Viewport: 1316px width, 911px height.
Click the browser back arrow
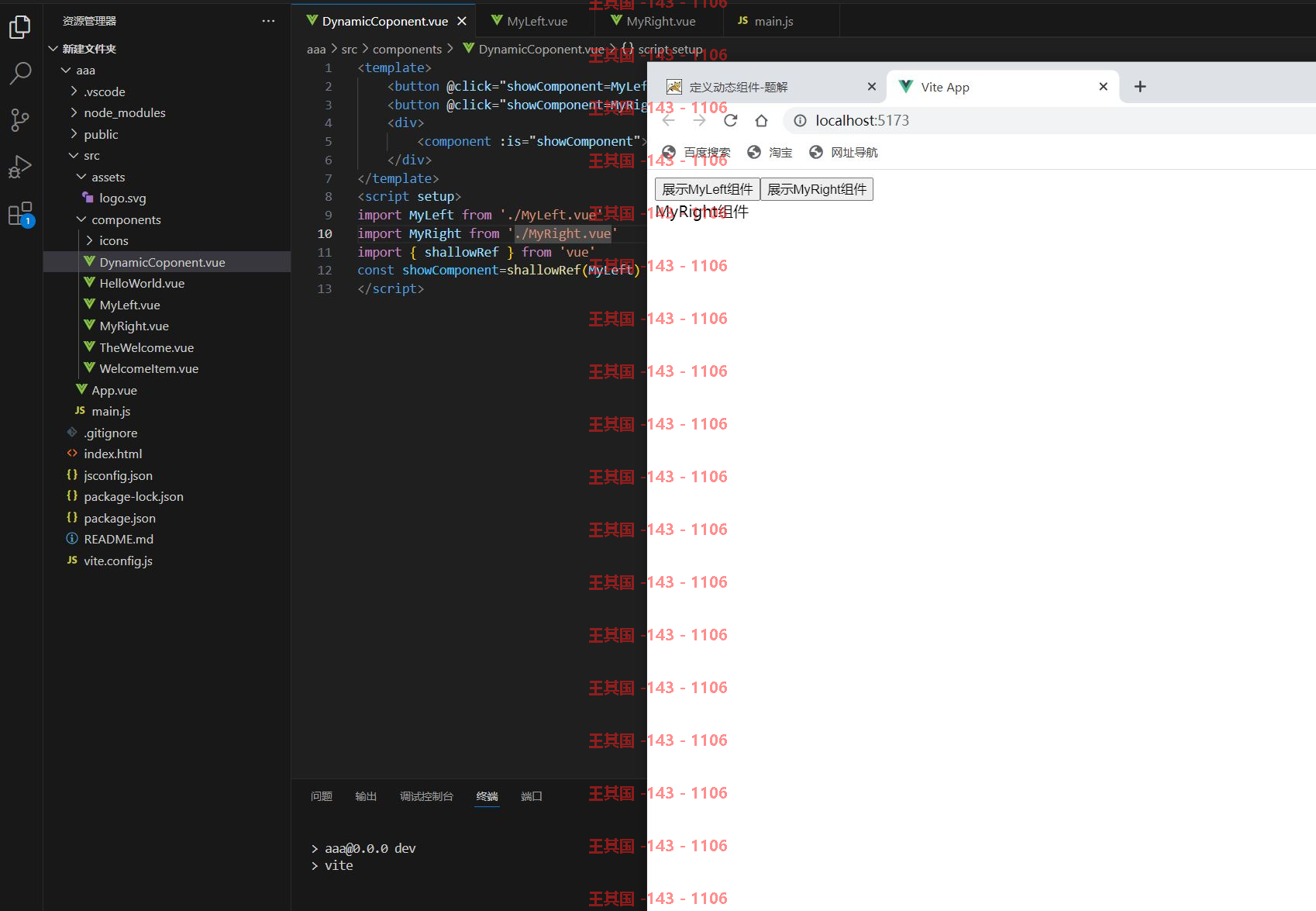[x=669, y=120]
